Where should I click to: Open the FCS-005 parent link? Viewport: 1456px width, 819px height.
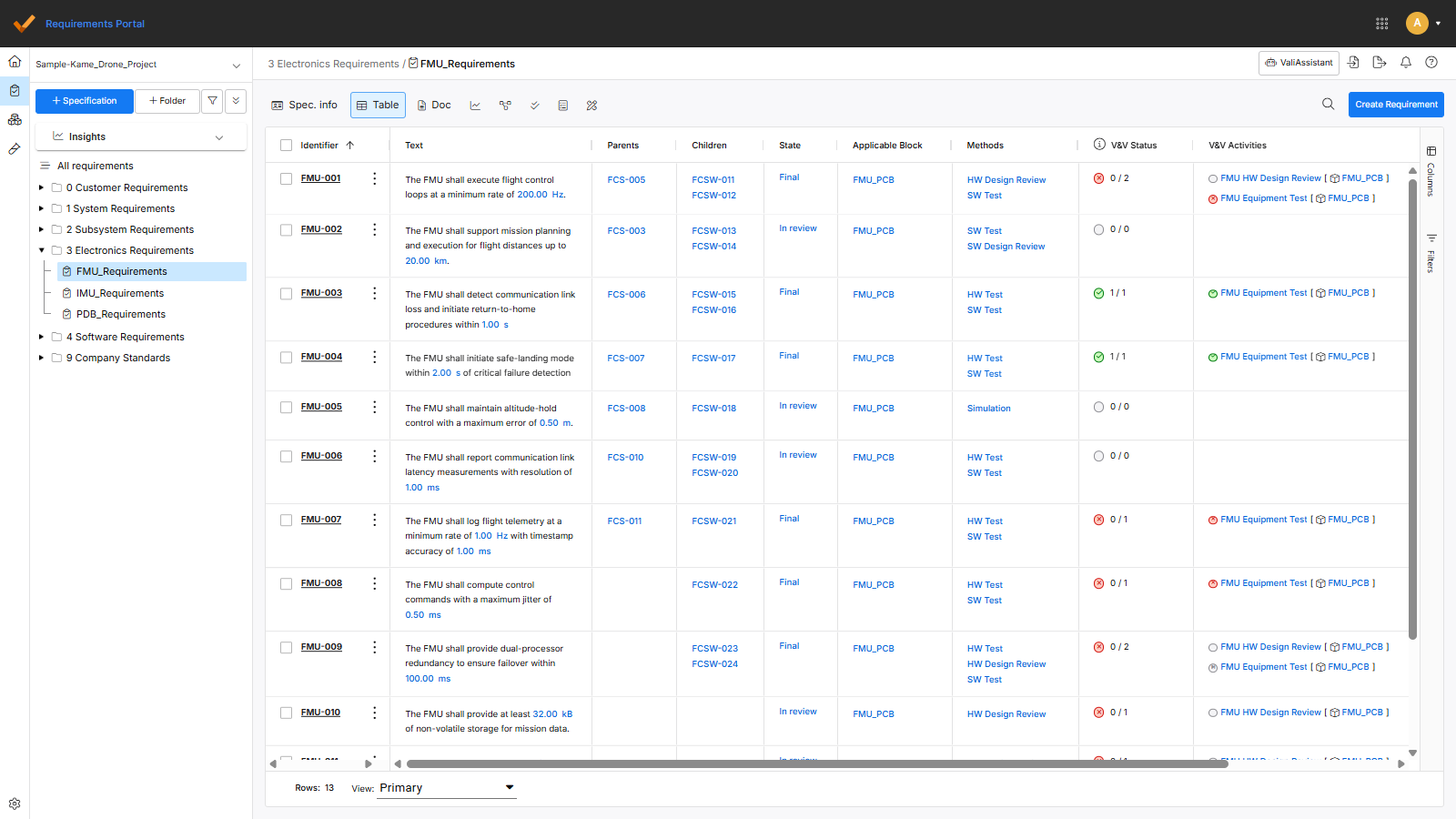coord(626,180)
